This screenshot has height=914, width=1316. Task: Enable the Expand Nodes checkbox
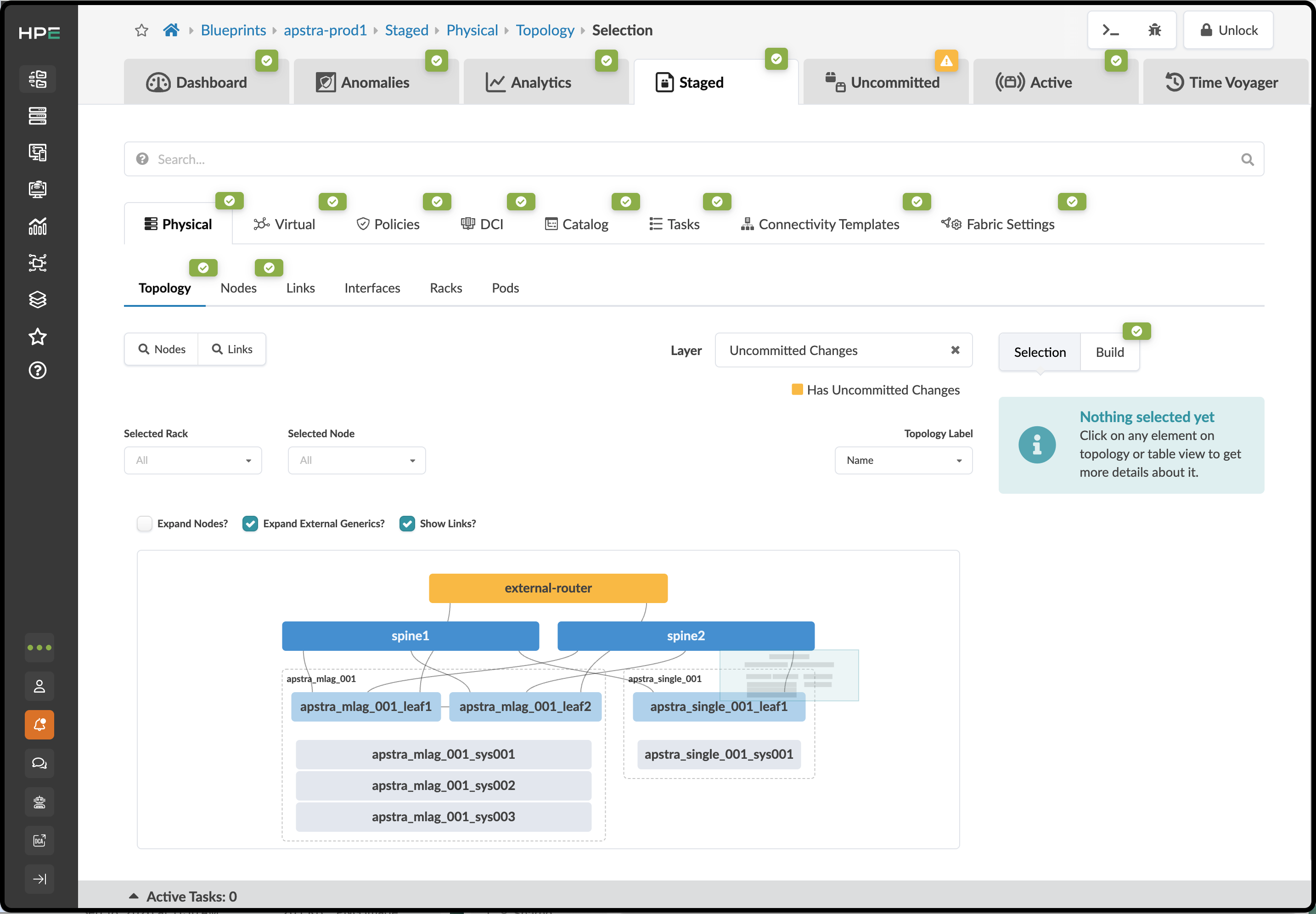[144, 524]
